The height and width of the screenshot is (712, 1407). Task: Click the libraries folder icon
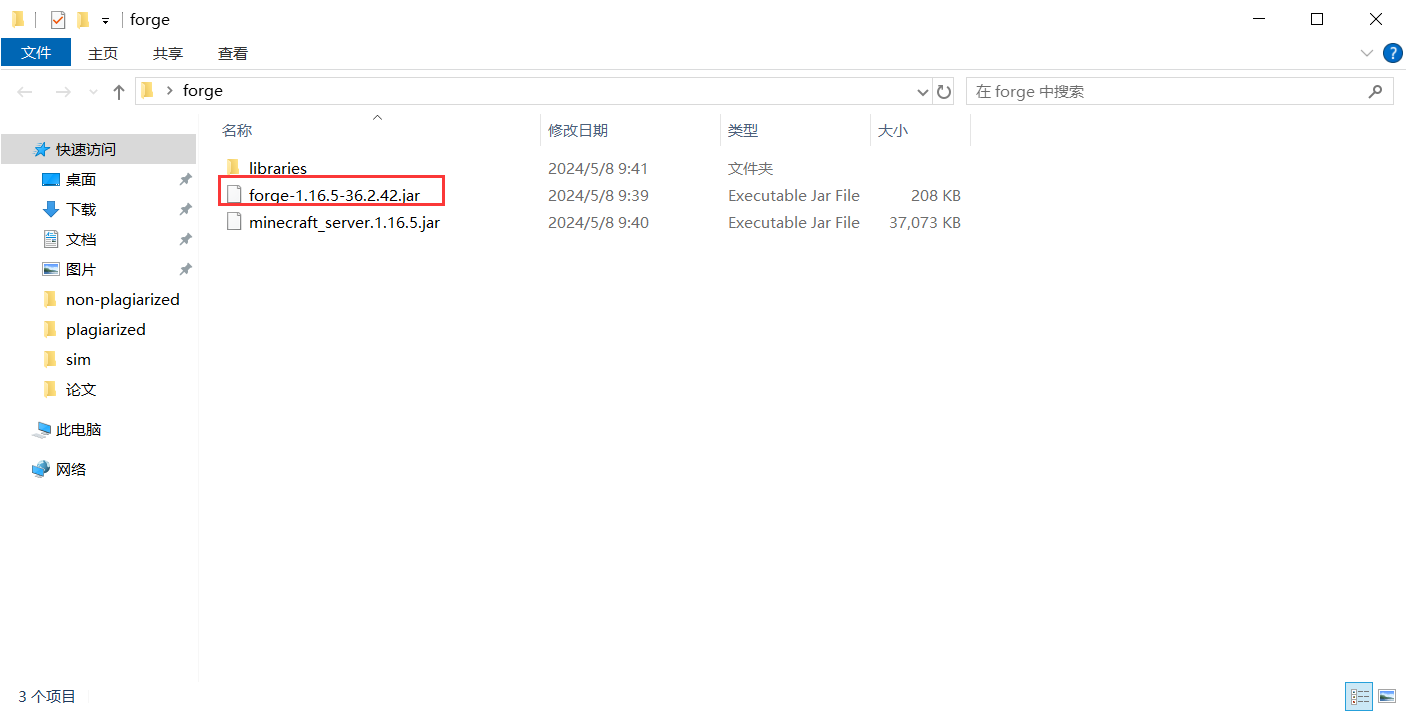click(233, 167)
